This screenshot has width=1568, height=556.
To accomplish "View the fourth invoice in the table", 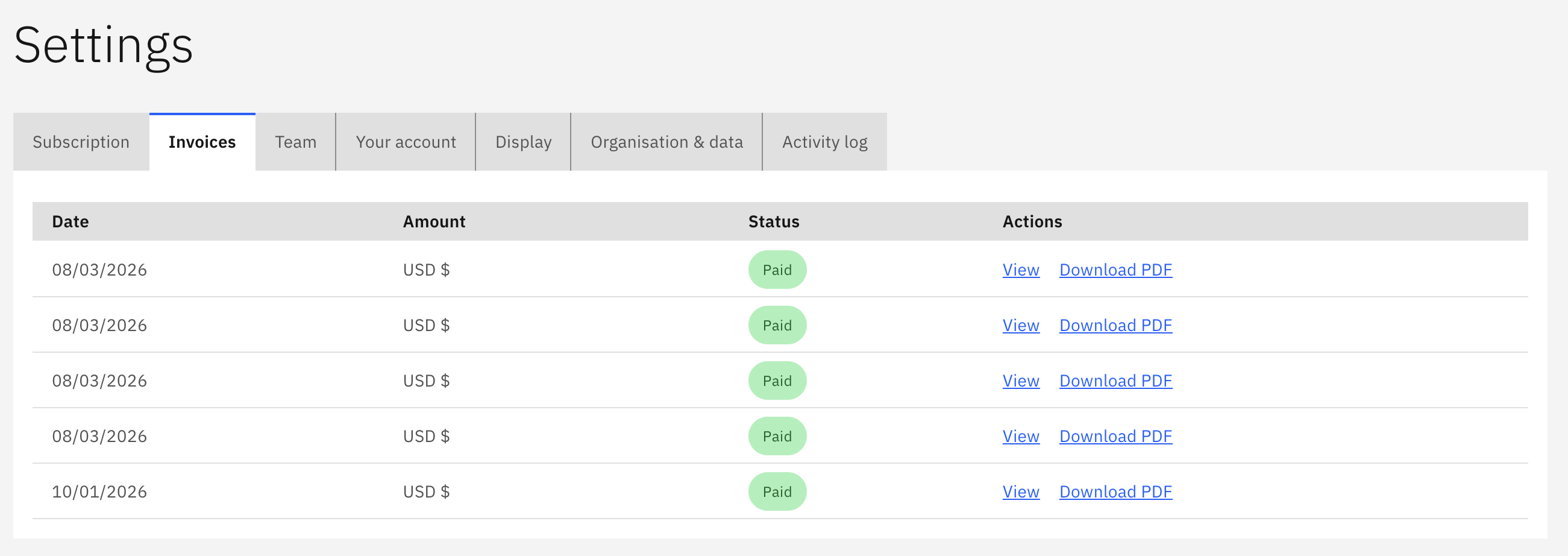I will point(1021,436).
